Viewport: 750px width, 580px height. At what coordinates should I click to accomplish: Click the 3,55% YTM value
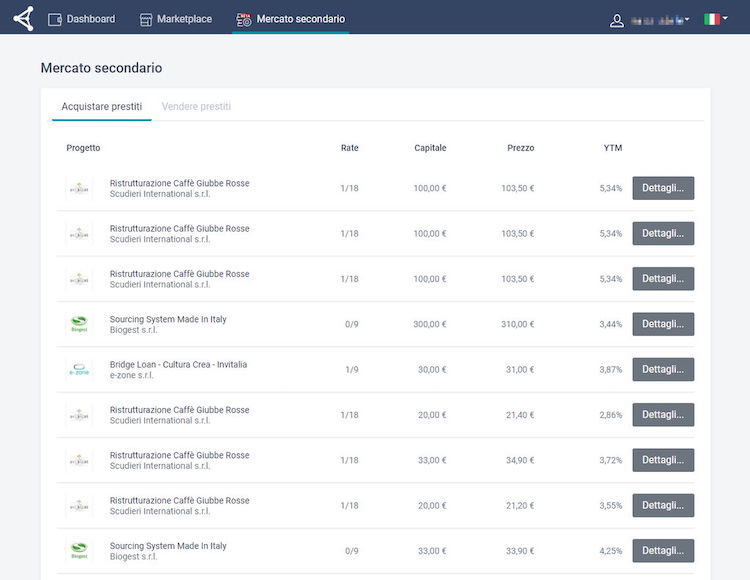[x=611, y=505]
